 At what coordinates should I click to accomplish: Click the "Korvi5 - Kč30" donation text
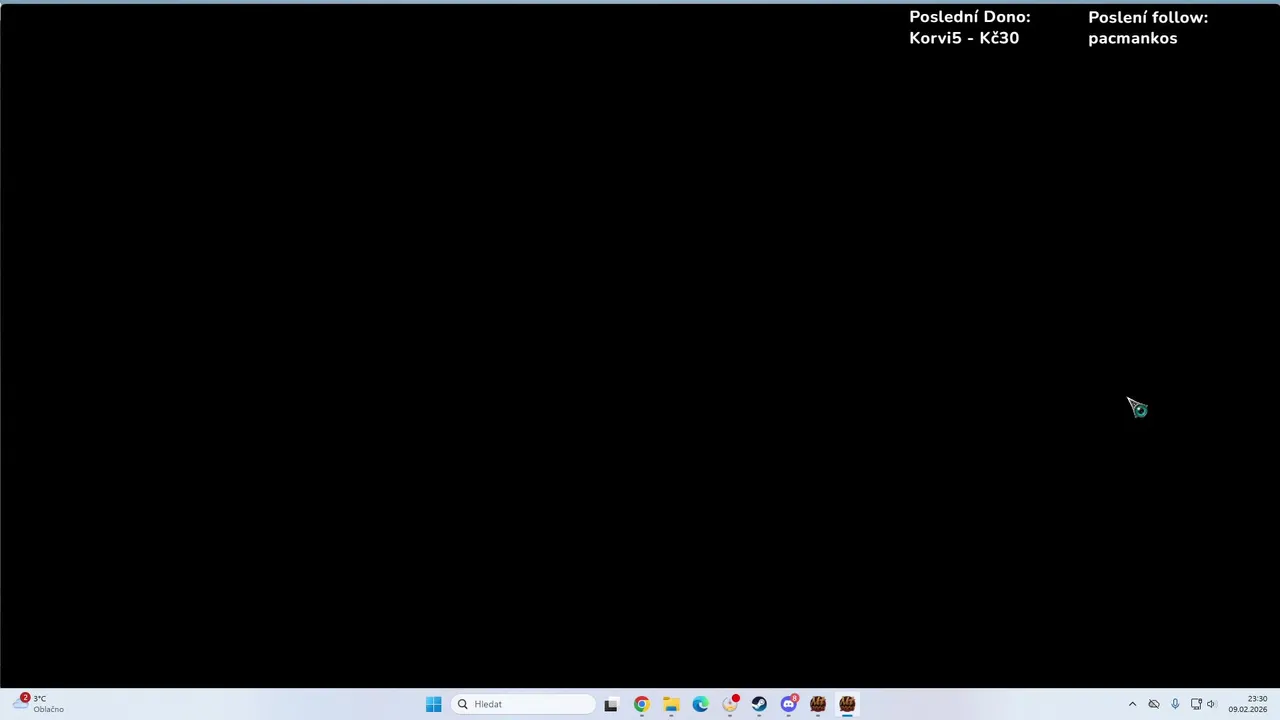coord(964,38)
